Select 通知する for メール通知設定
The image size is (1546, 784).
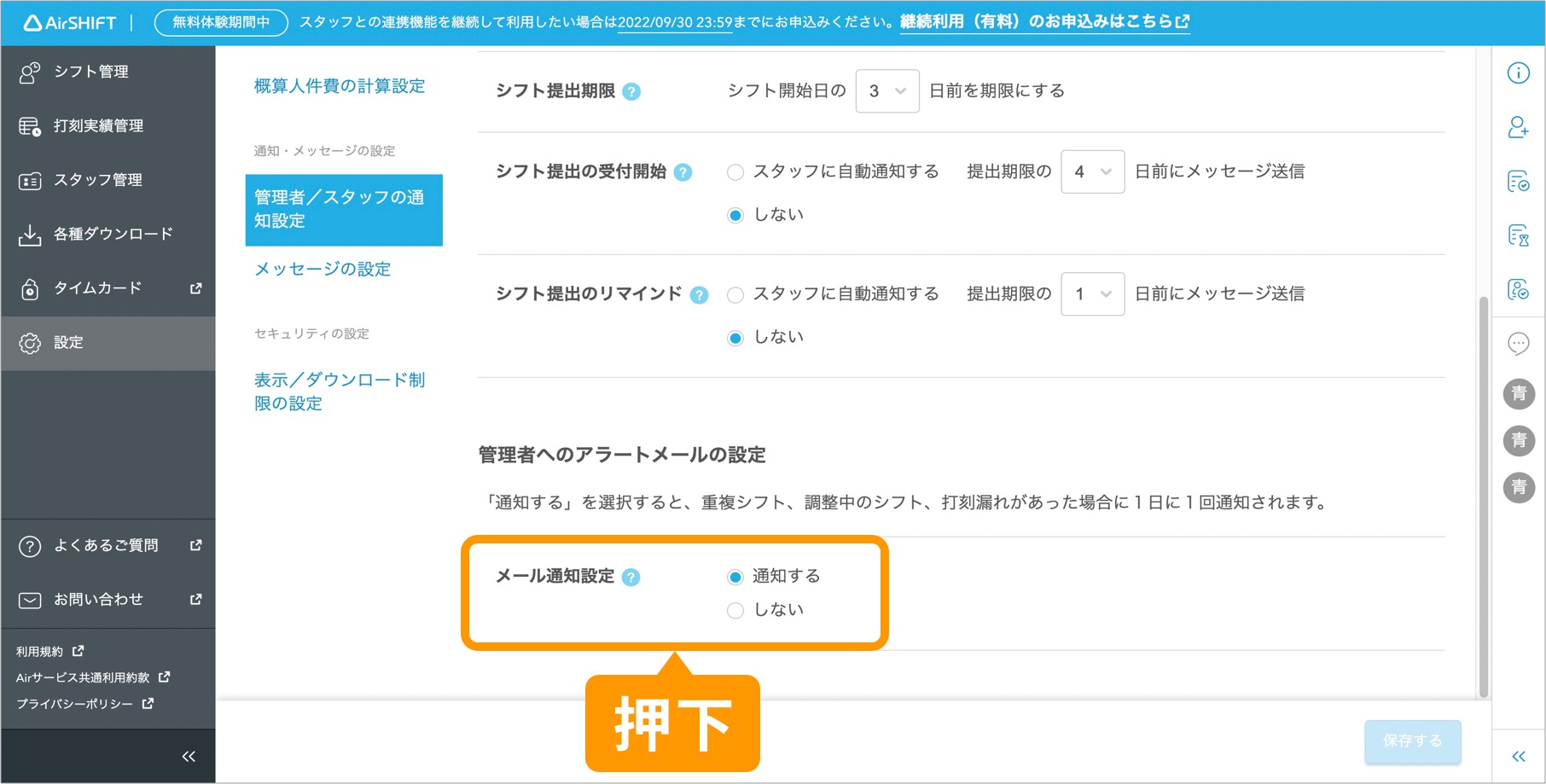pyautogui.click(x=735, y=576)
